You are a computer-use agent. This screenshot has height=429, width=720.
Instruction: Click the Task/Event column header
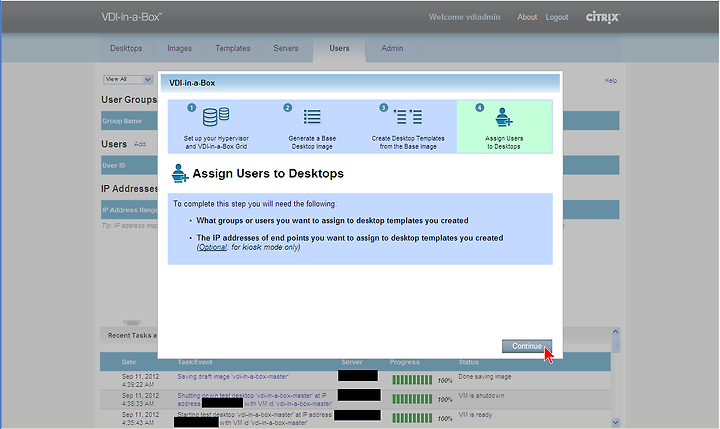(x=195, y=362)
